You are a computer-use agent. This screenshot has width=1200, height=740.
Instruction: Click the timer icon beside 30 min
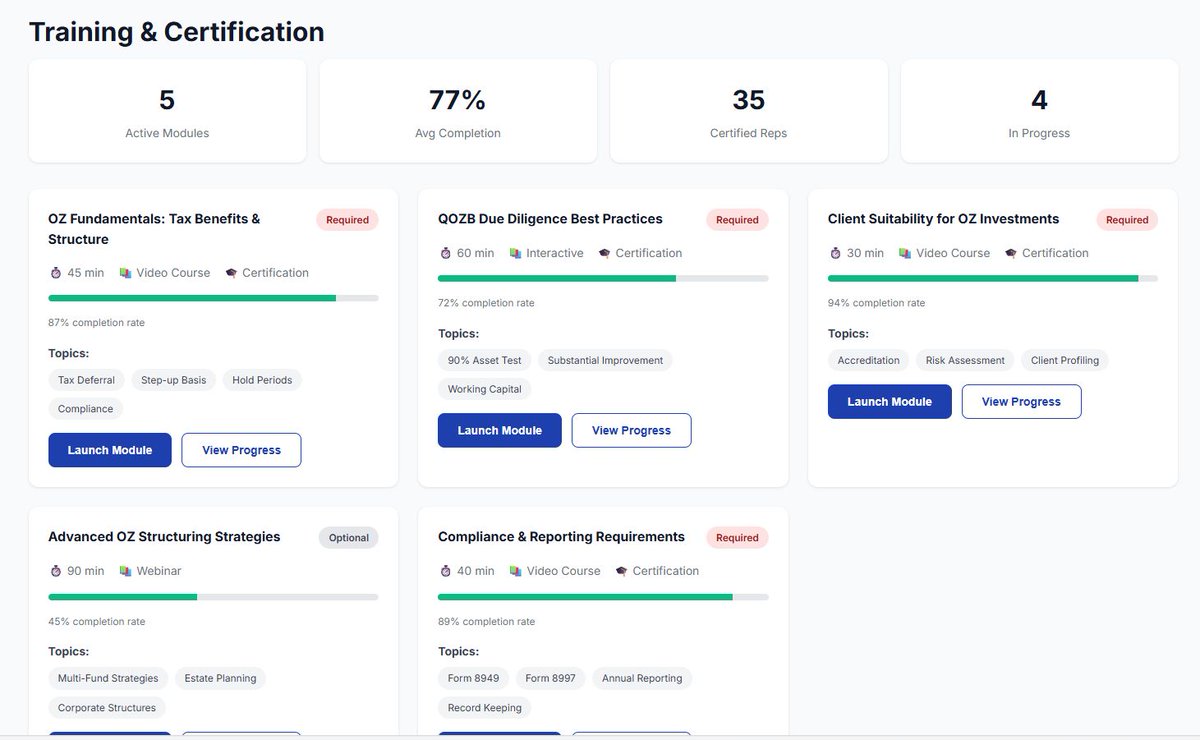coord(835,253)
